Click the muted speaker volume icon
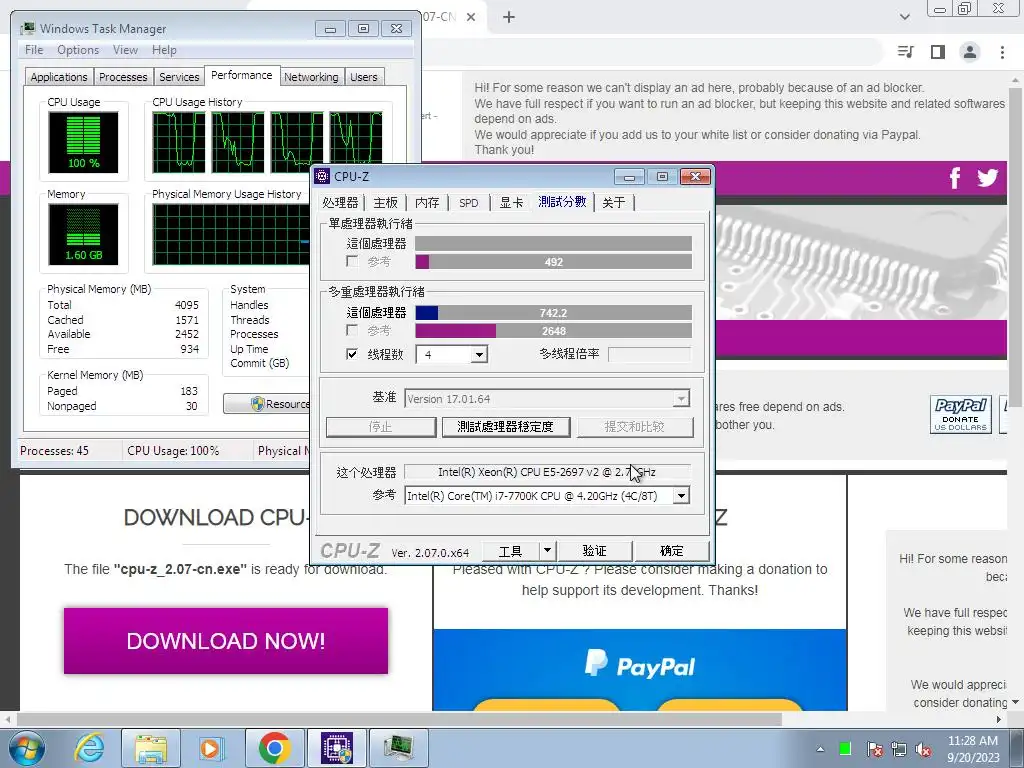The height and width of the screenshot is (768, 1024). [x=923, y=749]
